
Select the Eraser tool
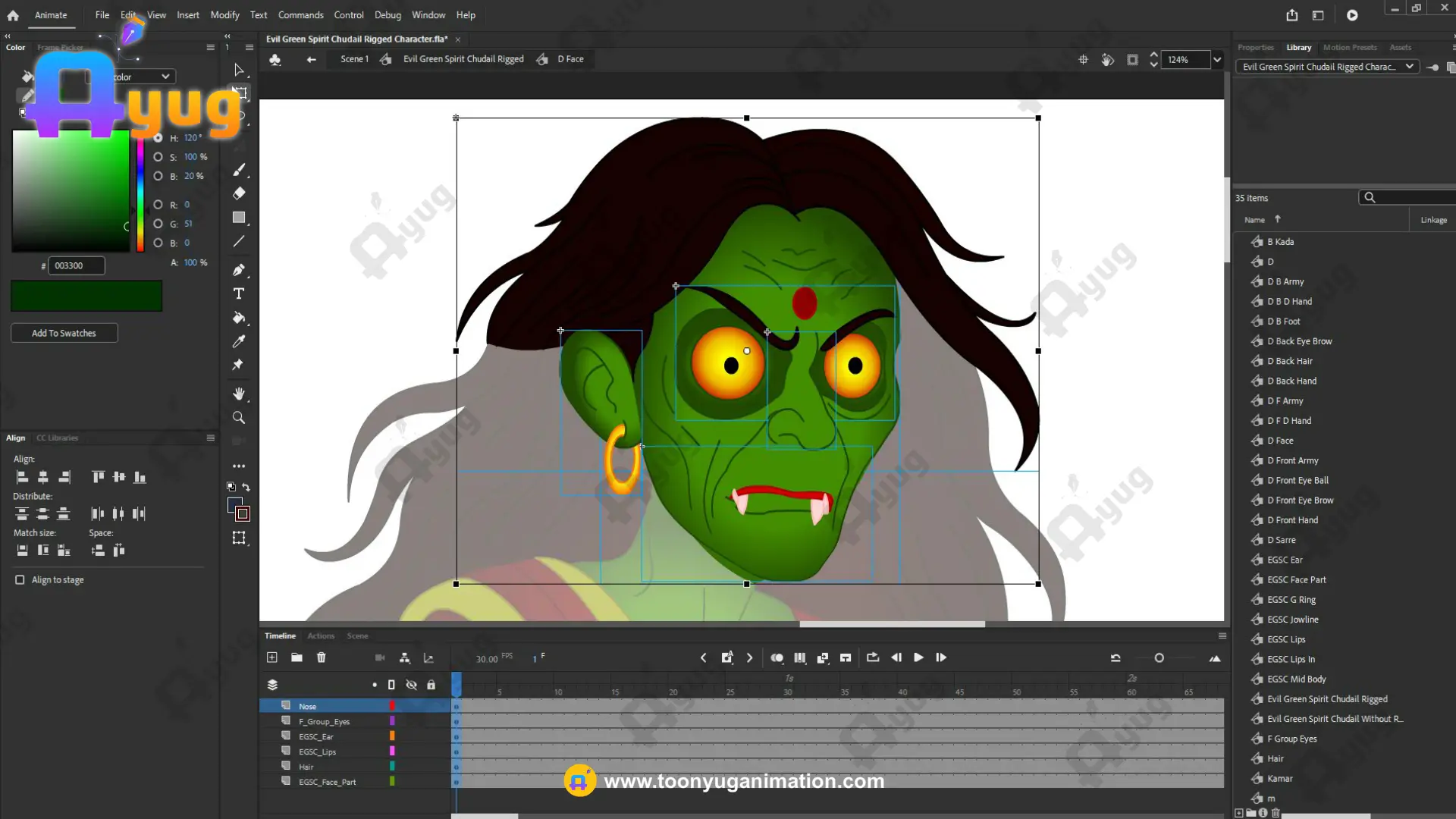click(x=239, y=193)
